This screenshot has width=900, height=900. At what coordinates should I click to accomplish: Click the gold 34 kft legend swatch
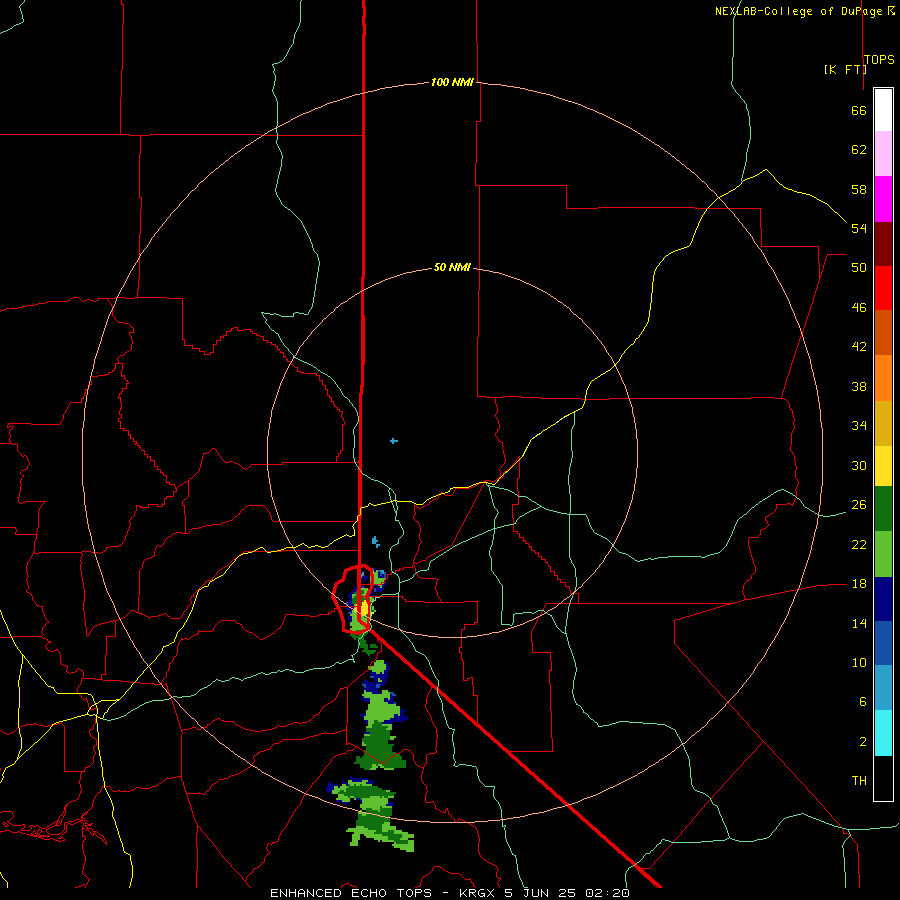(883, 423)
